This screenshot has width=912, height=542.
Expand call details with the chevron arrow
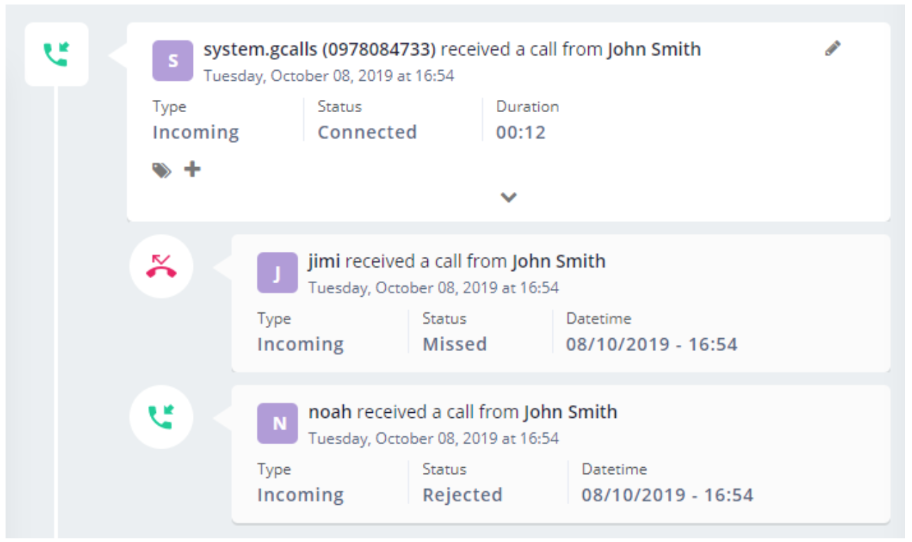click(508, 197)
